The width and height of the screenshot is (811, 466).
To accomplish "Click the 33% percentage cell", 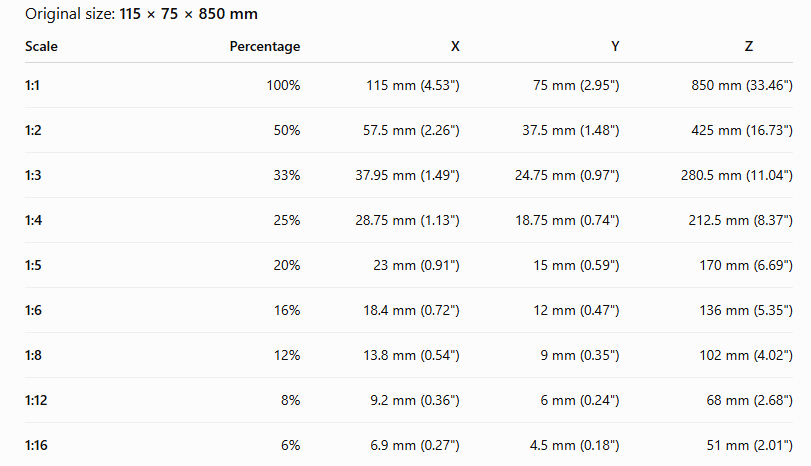I will pyautogui.click(x=287, y=175).
